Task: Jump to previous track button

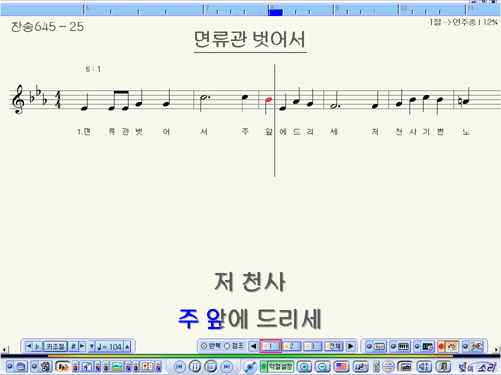Action: tap(179, 367)
